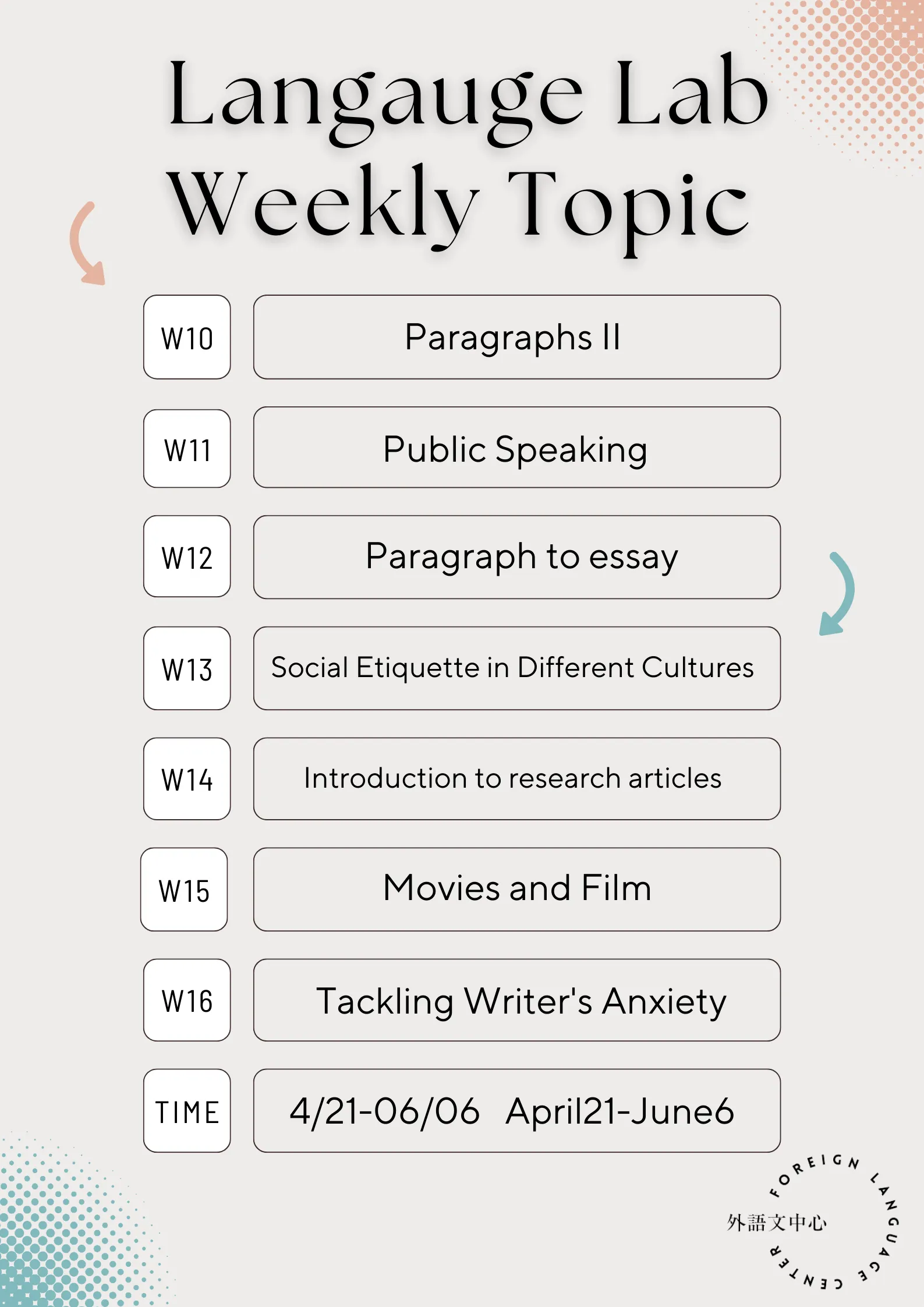Click the W12 week label

point(187,557)
